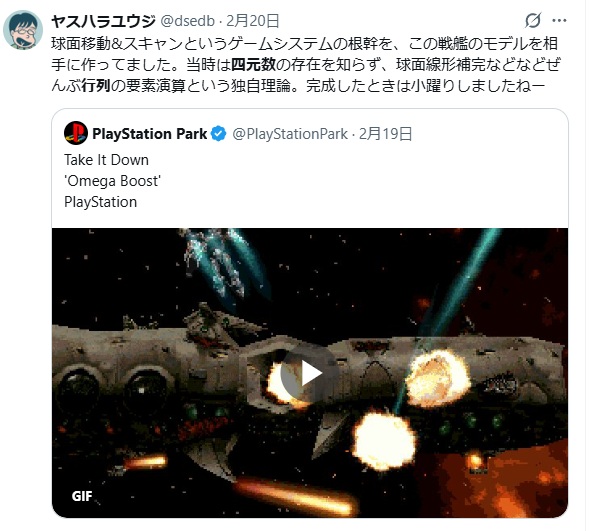
Task: Open the quoted tweet text 'Omega Boost'
Action: click(x=112, y=181)
